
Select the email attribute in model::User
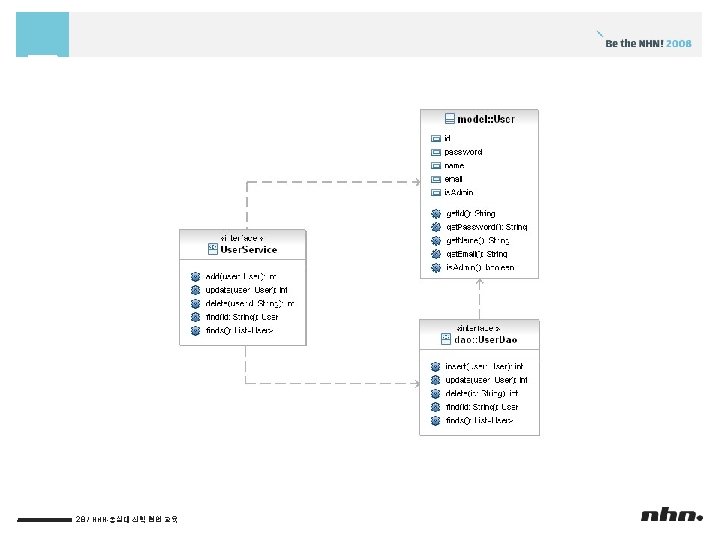[453, 180]
